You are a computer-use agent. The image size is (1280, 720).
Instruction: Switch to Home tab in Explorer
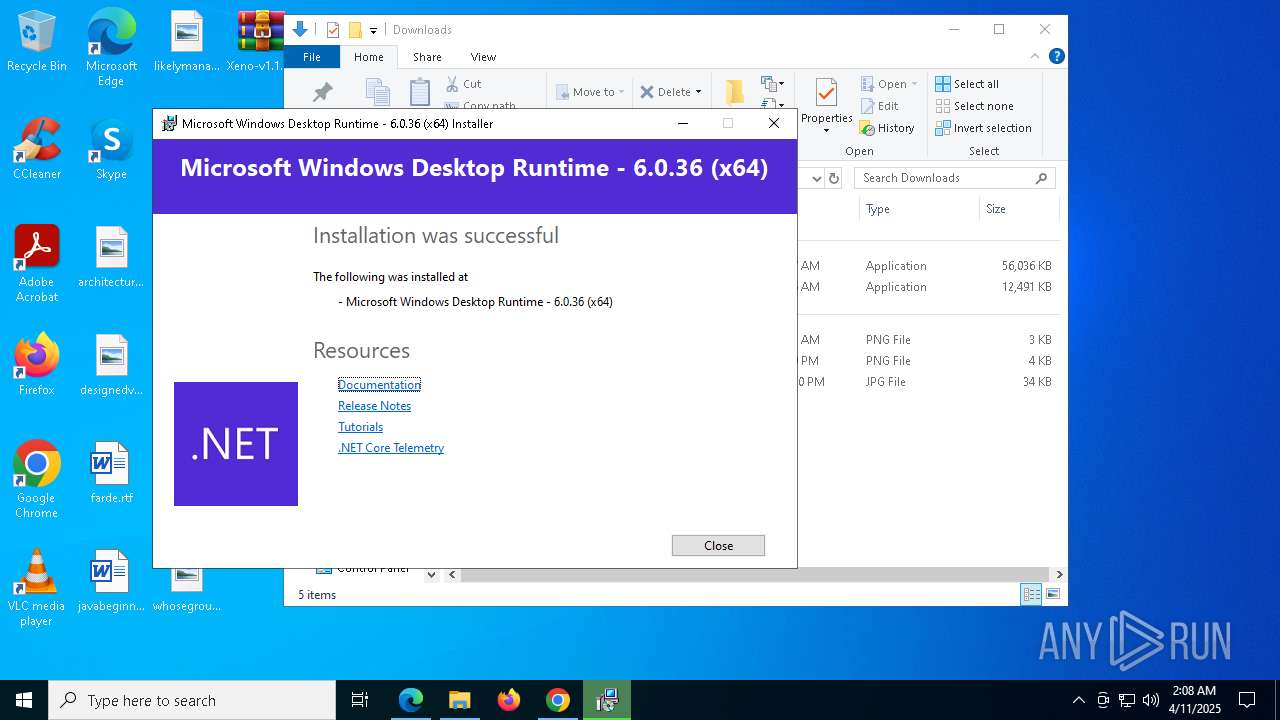368,57
